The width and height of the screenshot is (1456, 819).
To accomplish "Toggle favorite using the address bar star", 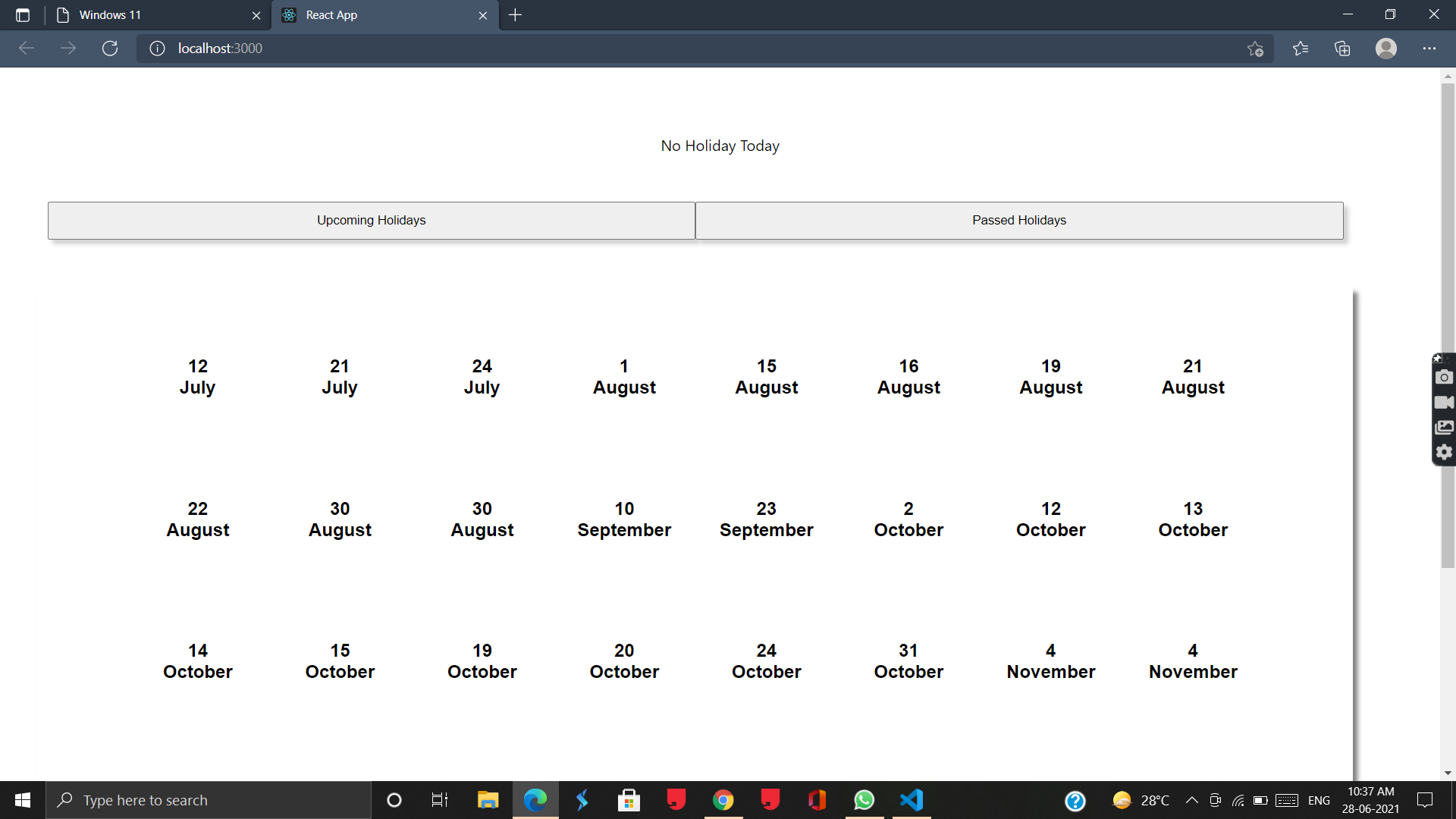I will [1255, 48].
